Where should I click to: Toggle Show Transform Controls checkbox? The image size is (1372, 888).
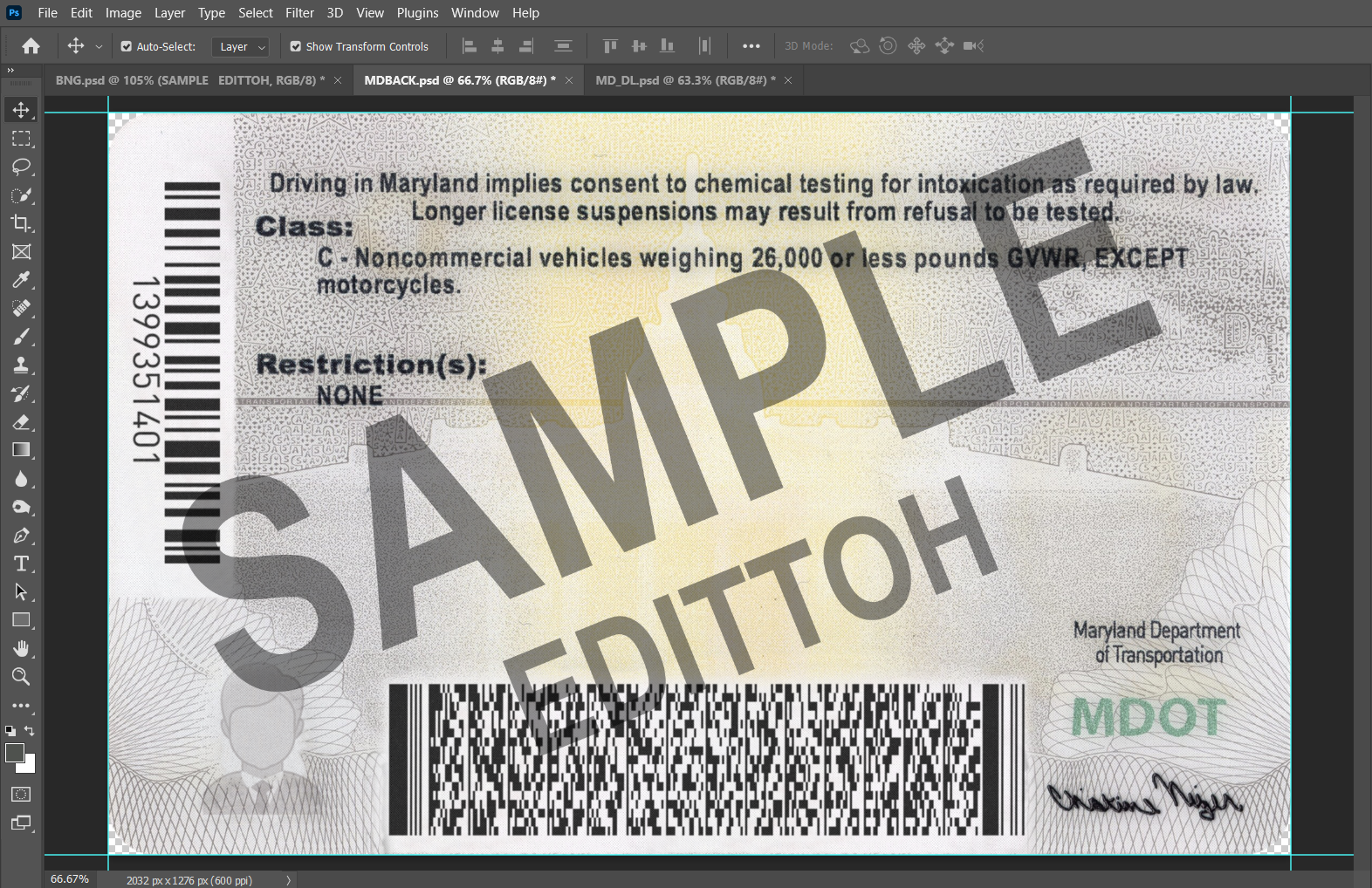pos(296,47)
